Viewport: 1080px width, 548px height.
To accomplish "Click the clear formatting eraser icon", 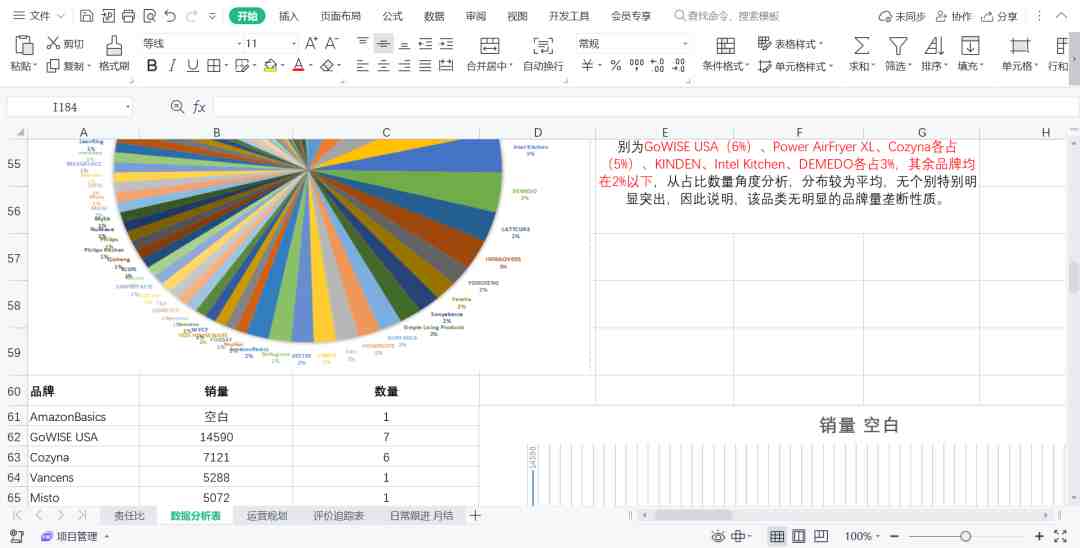I will pyautogui.click(x=327, y=65).
